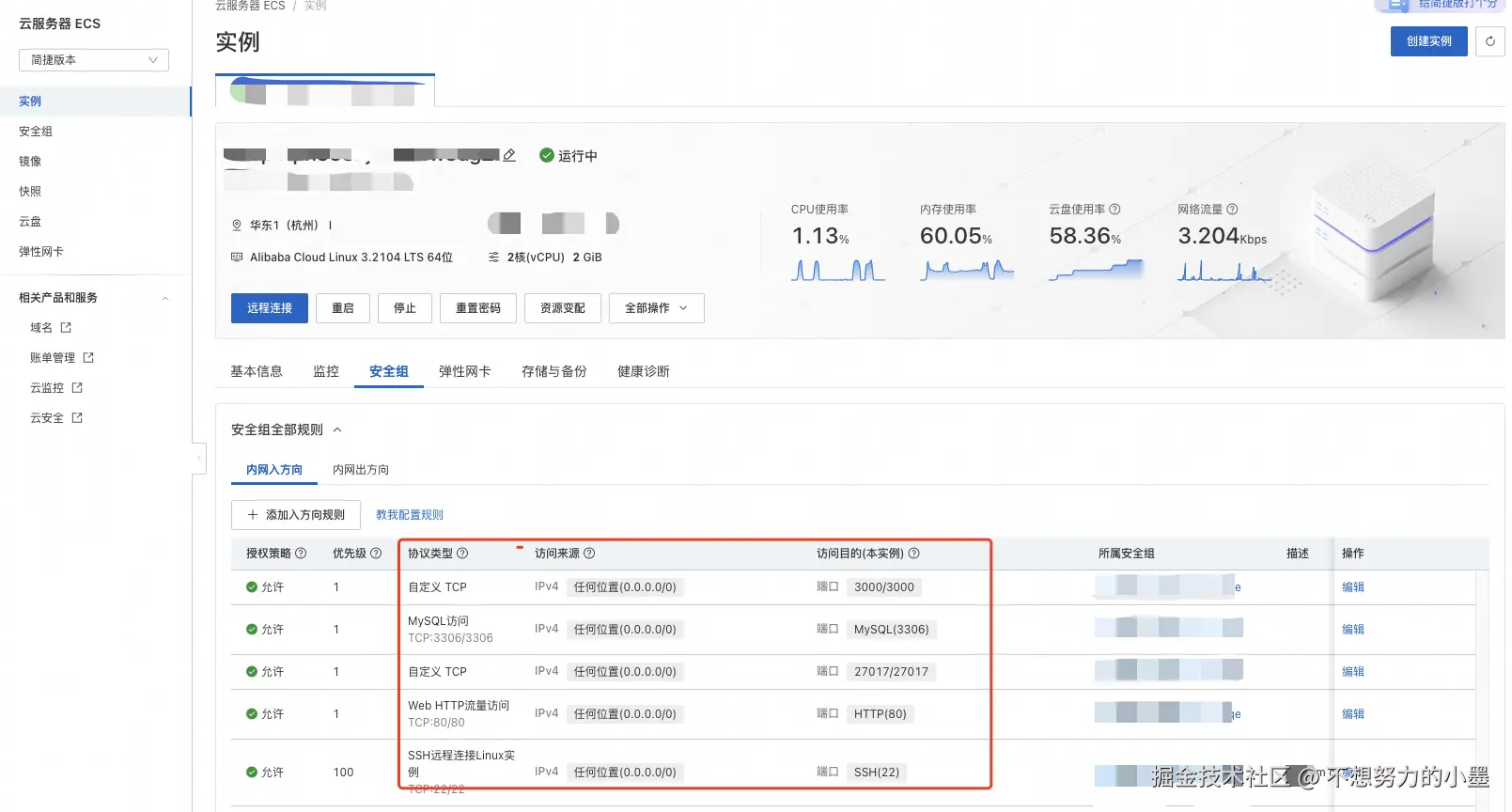Screen dimensions: 1512x812
Task: Open the 教我配置规则 link
Action: [x=410, y=515]
